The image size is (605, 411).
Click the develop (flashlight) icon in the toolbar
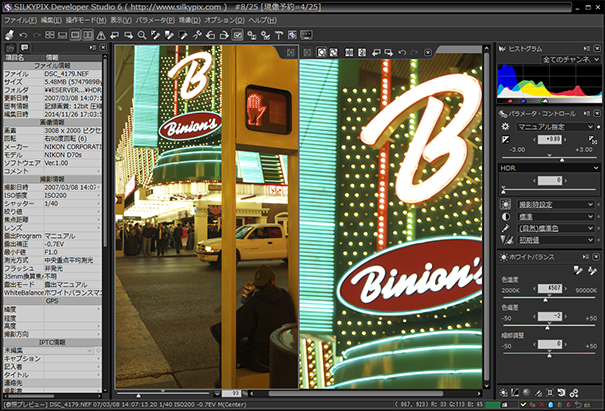click(10, 35)
